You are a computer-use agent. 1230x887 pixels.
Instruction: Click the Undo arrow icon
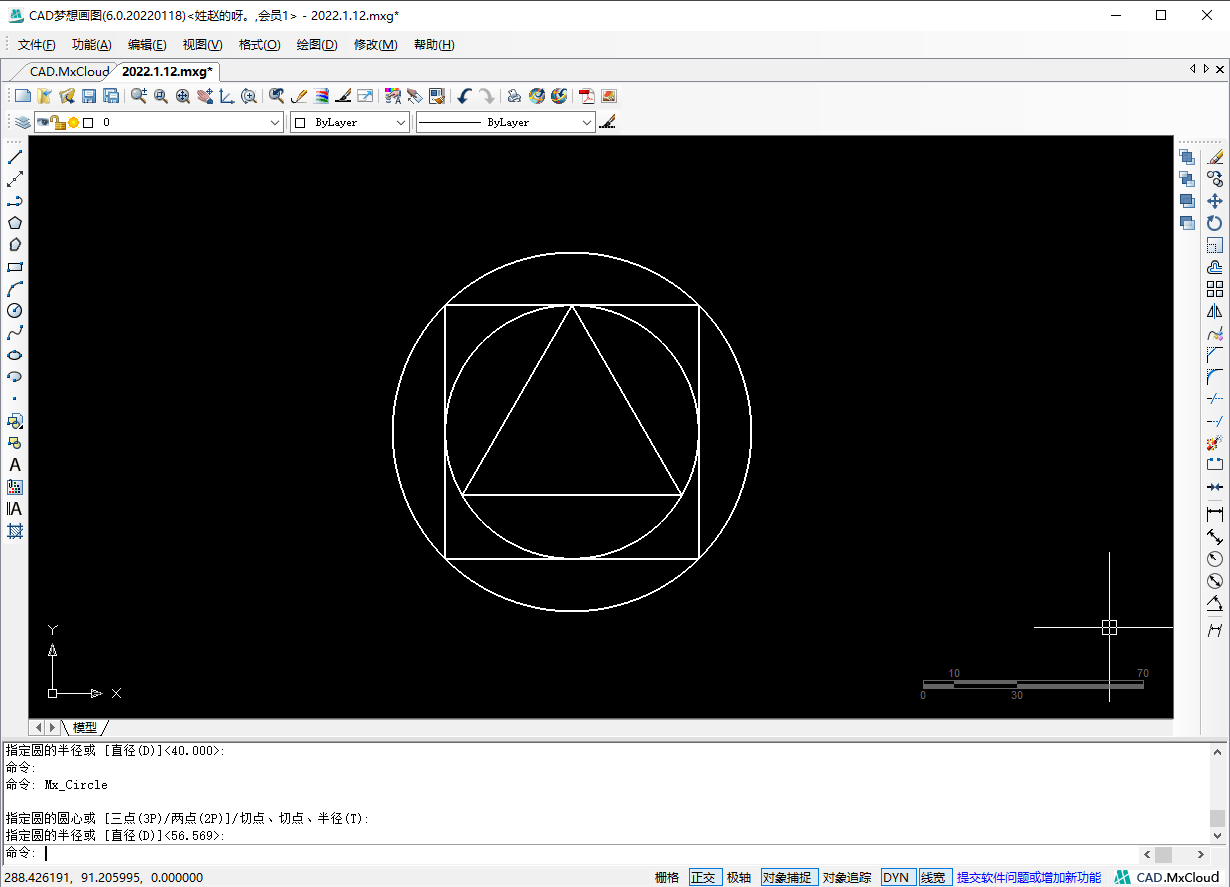[464, 96]
